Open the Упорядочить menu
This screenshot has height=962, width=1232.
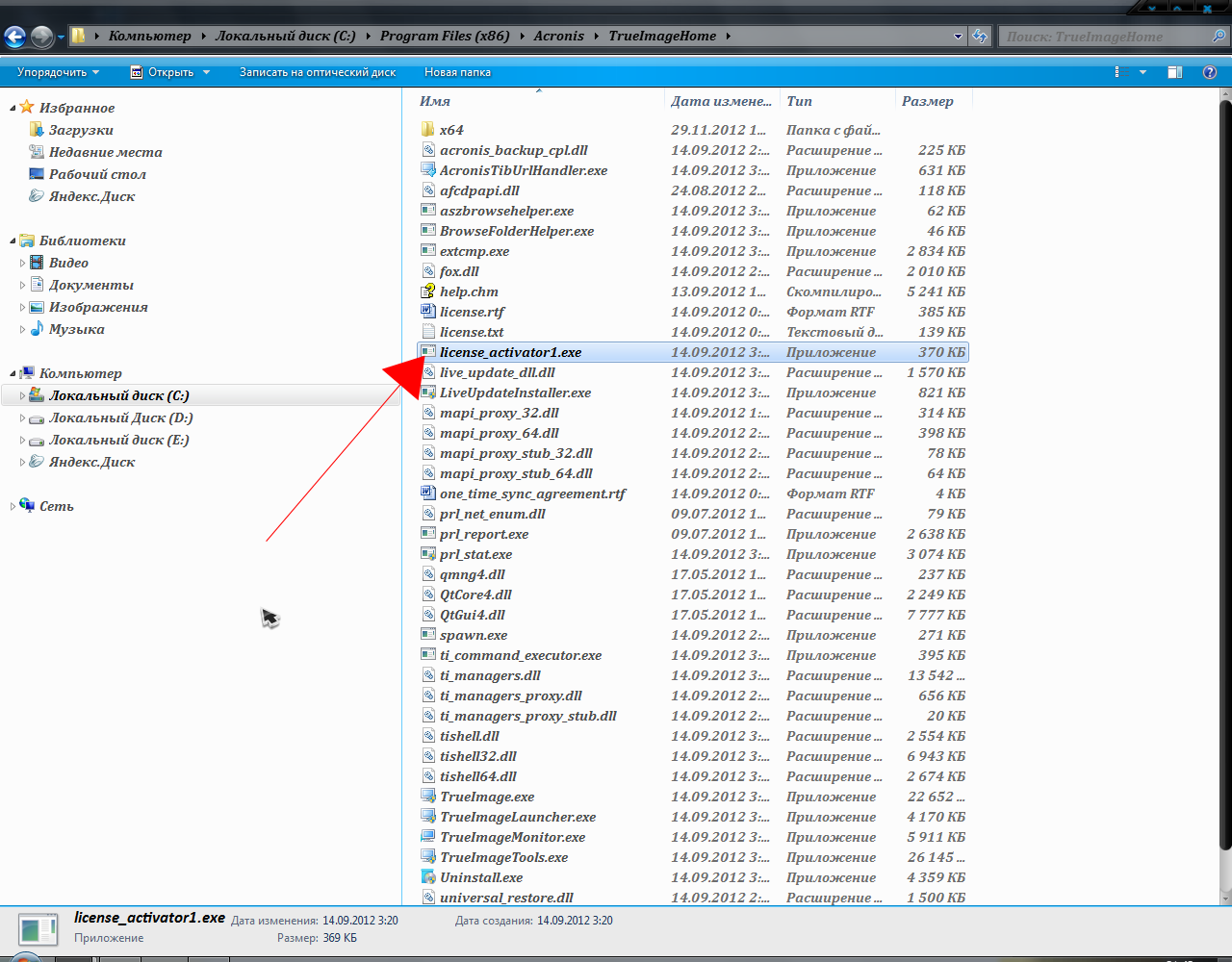click(x=58, y=72)
